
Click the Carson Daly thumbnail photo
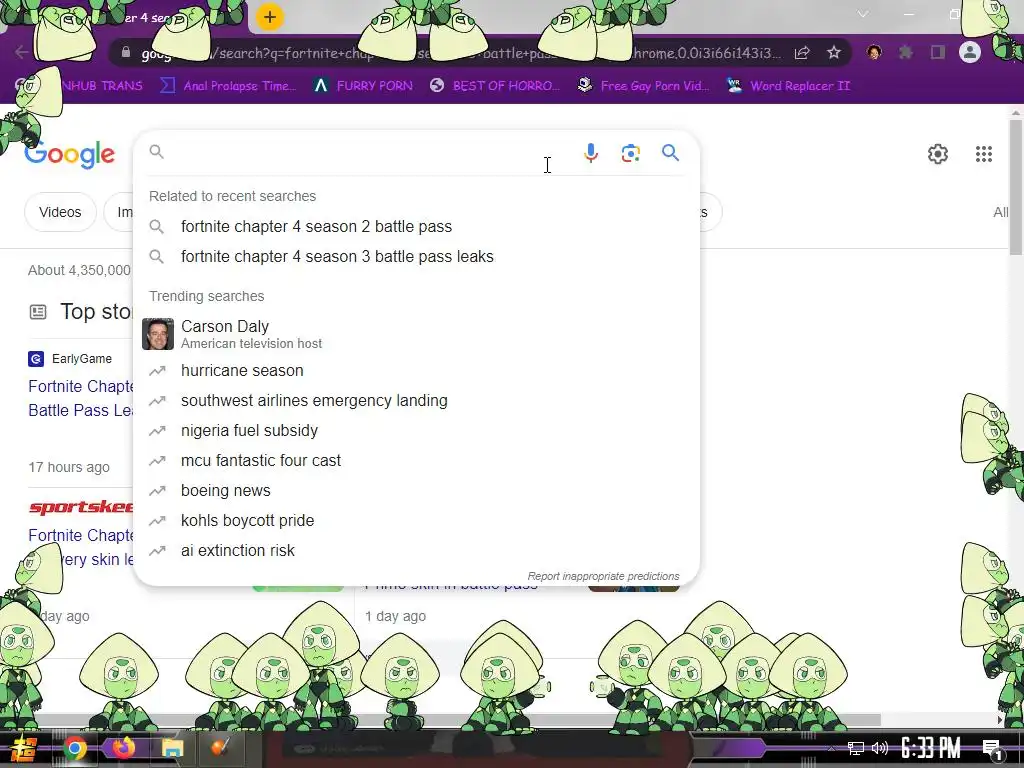tap(158, 334)
